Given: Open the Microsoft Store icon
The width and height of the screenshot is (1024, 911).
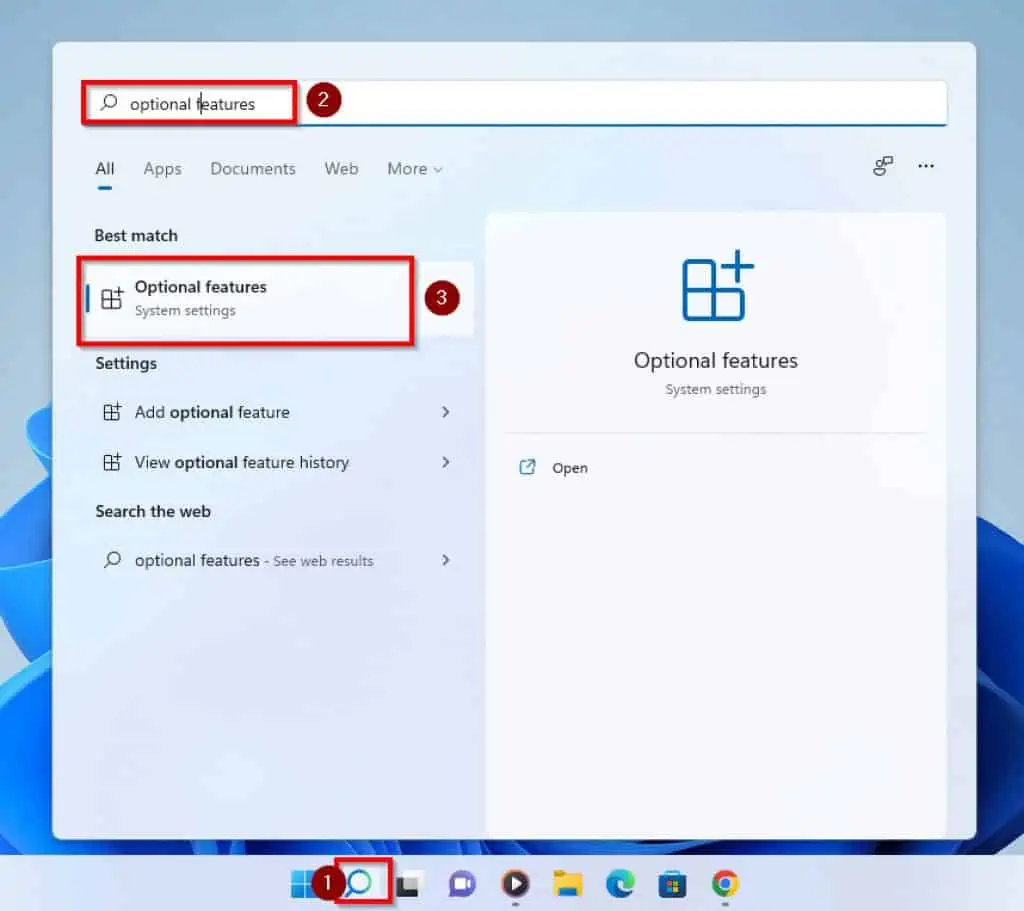Looking at the screenshot, I should [x=672, y=883].
